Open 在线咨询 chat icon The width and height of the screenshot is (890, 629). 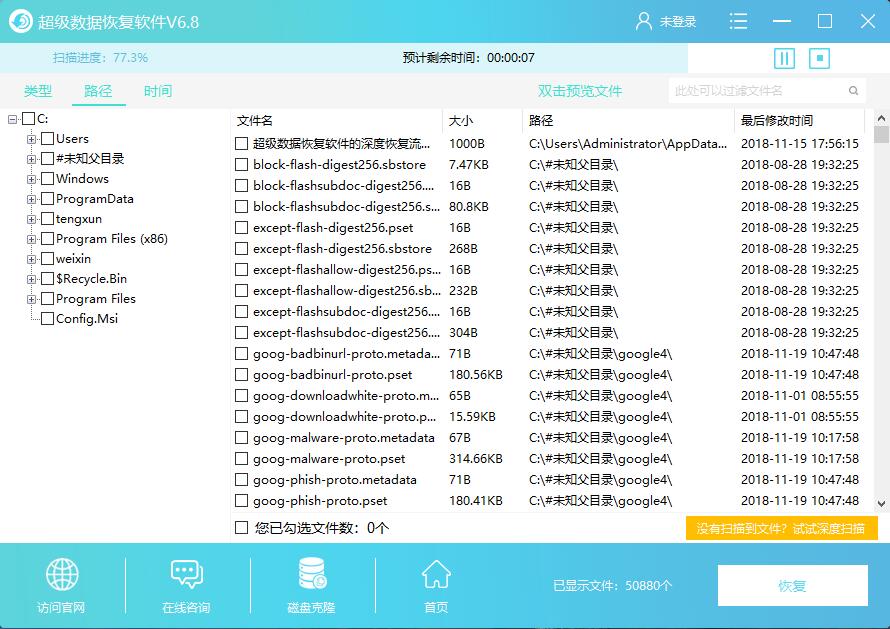(187, 574)
